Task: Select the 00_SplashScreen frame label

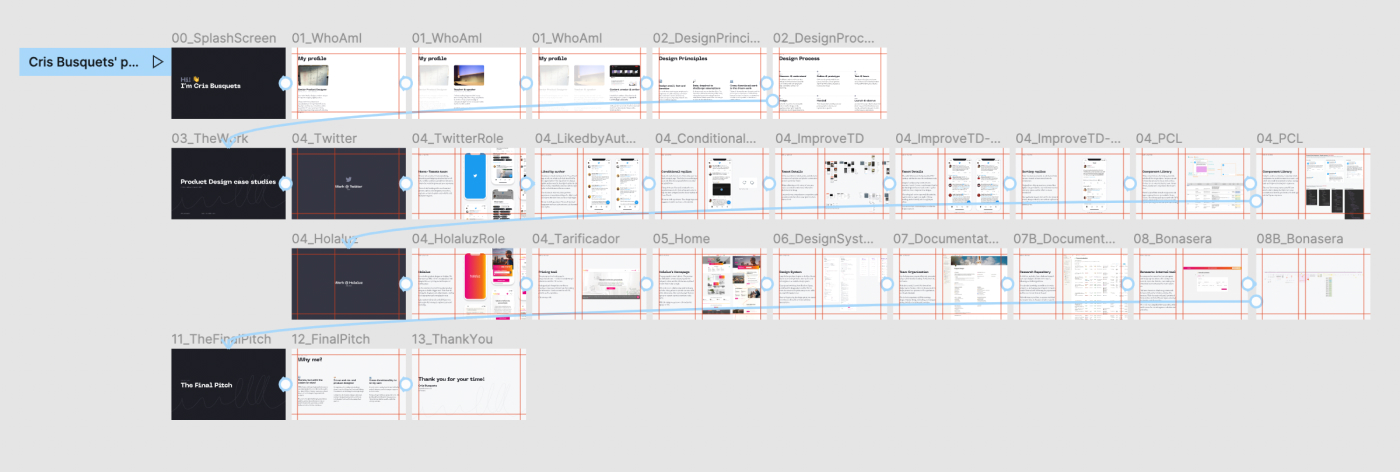Action: click(x=224, y=38)
